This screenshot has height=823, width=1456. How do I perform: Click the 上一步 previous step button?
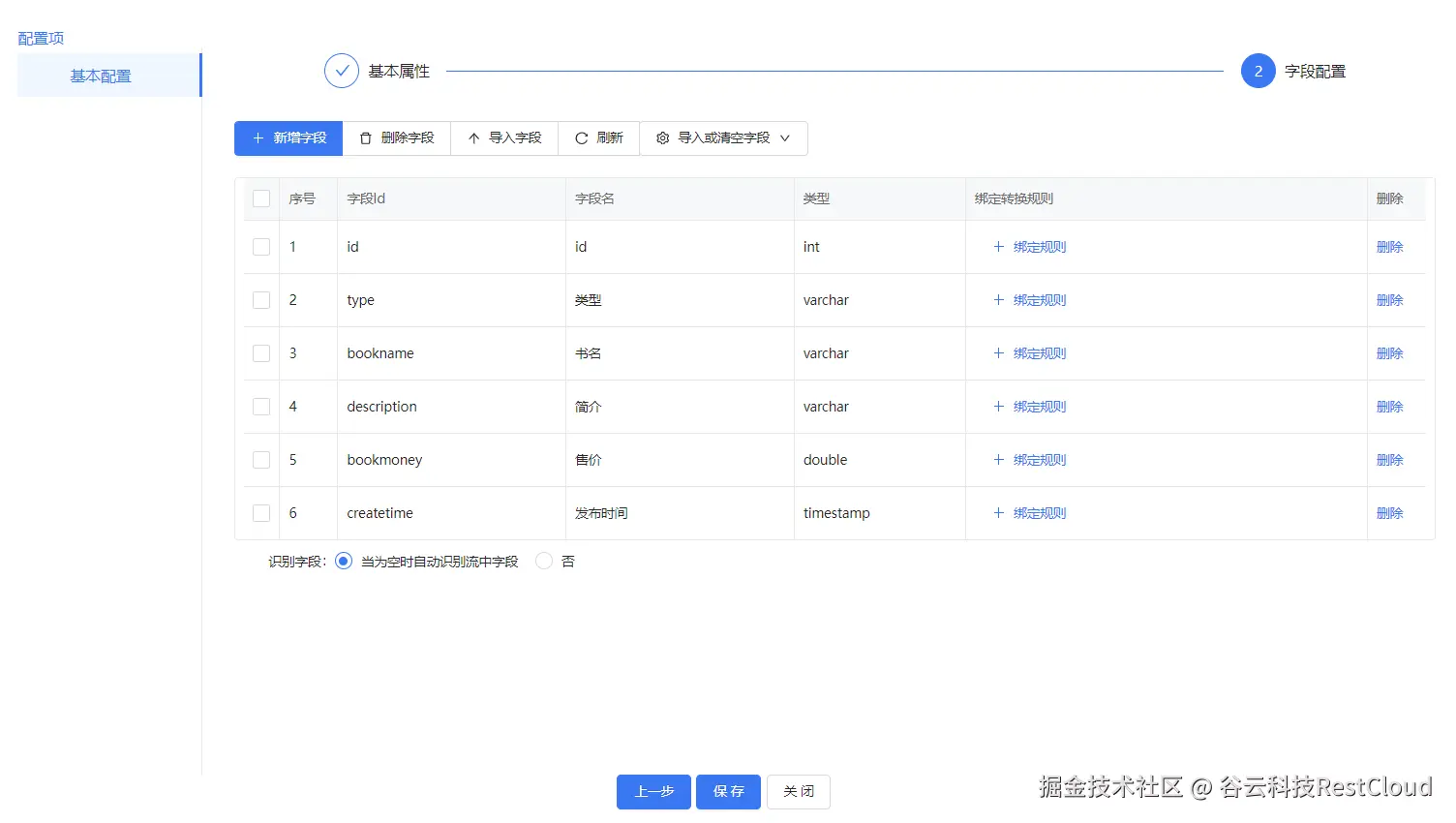pos(653,791)
